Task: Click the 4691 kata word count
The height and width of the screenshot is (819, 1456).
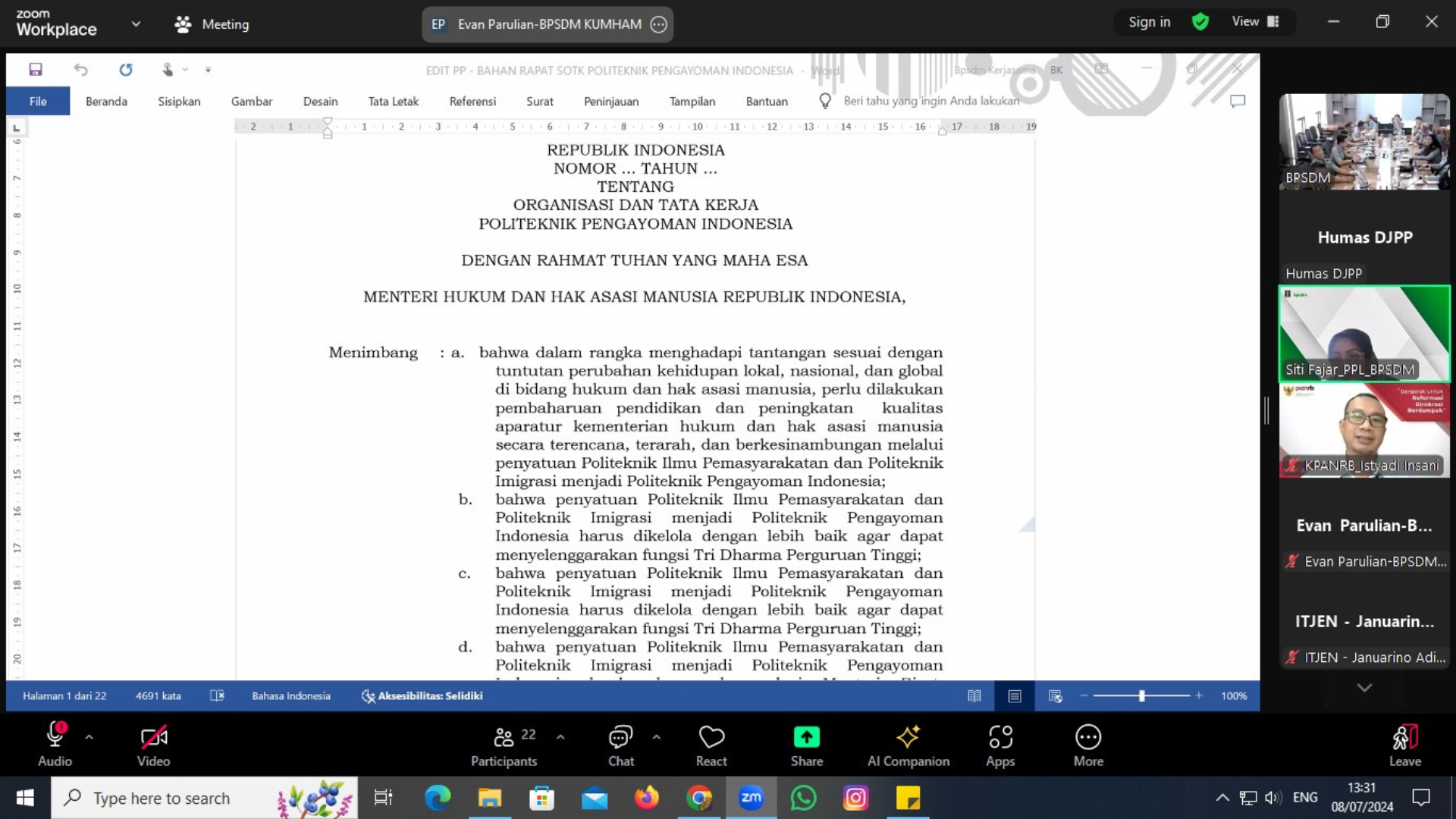Action: point(158,695)
